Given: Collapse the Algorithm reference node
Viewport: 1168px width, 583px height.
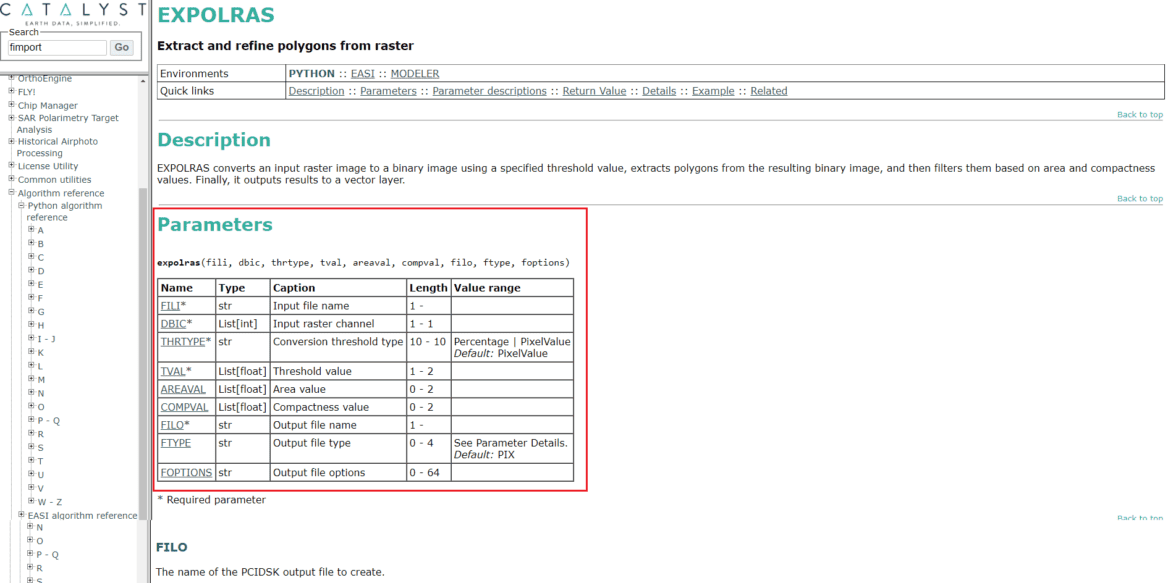Looking at the screenshot, I should 12,192.
